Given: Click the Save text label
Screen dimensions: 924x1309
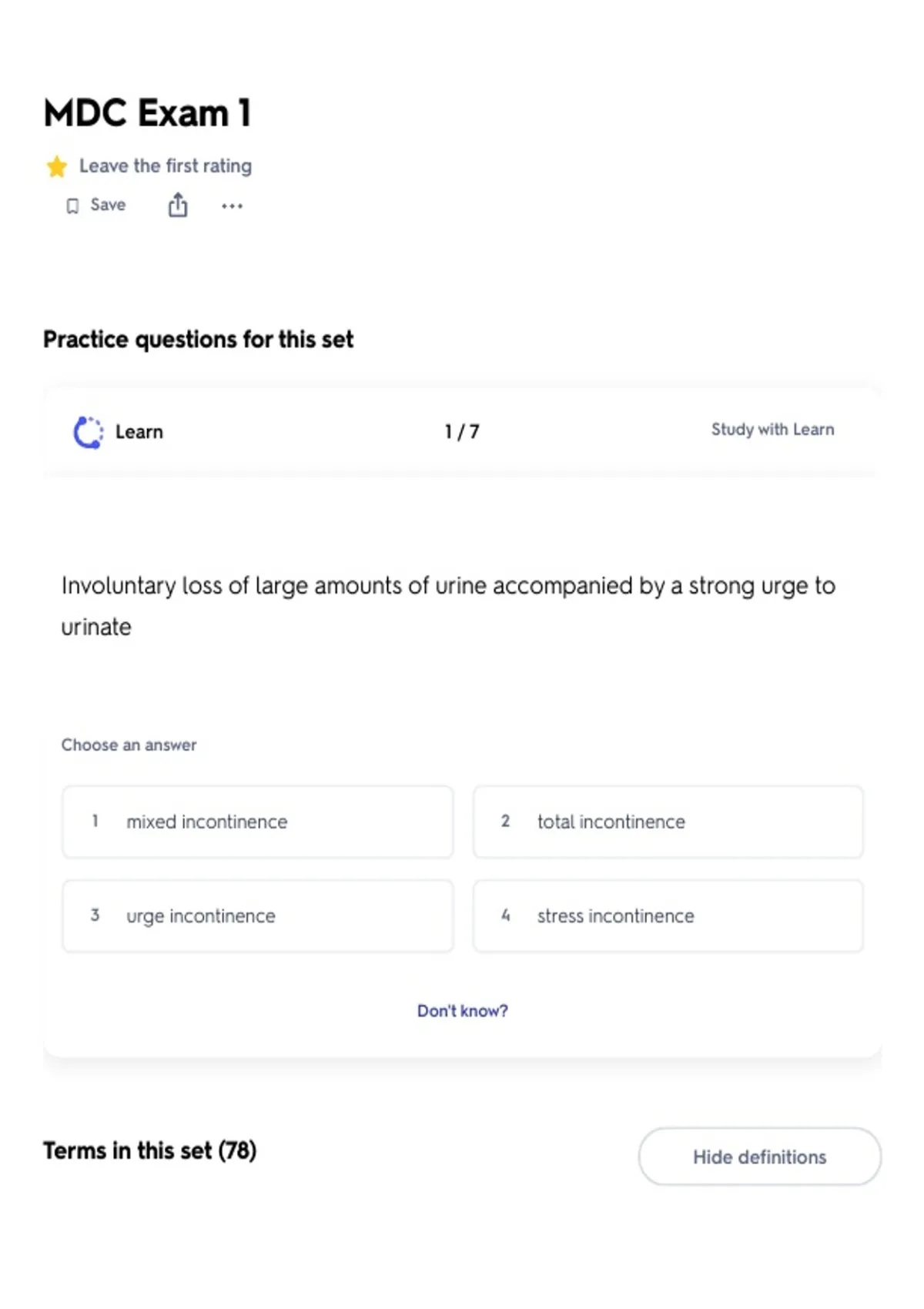Looking at the screenshot, I should point(108,205).
